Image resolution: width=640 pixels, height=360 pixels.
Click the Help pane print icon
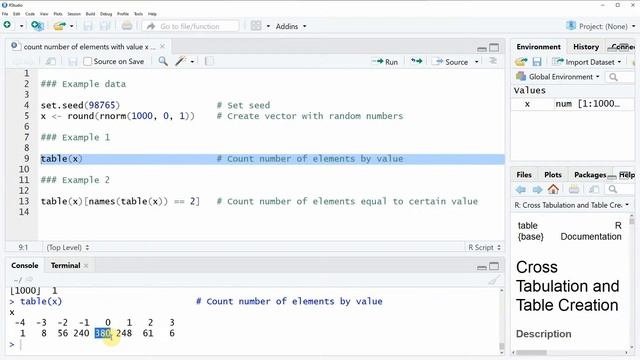[x=574, y=189]
